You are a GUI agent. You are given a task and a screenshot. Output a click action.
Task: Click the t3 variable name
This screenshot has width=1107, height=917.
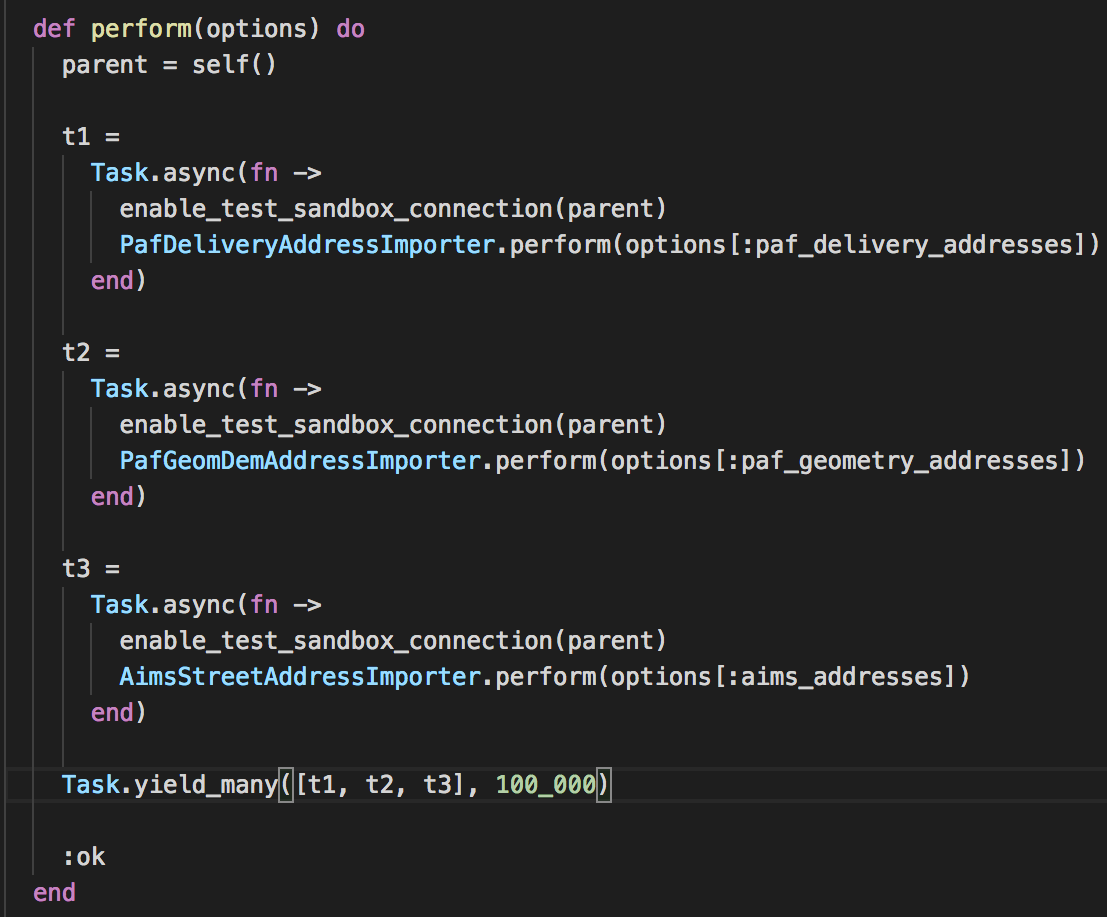[x=70, y=568]
